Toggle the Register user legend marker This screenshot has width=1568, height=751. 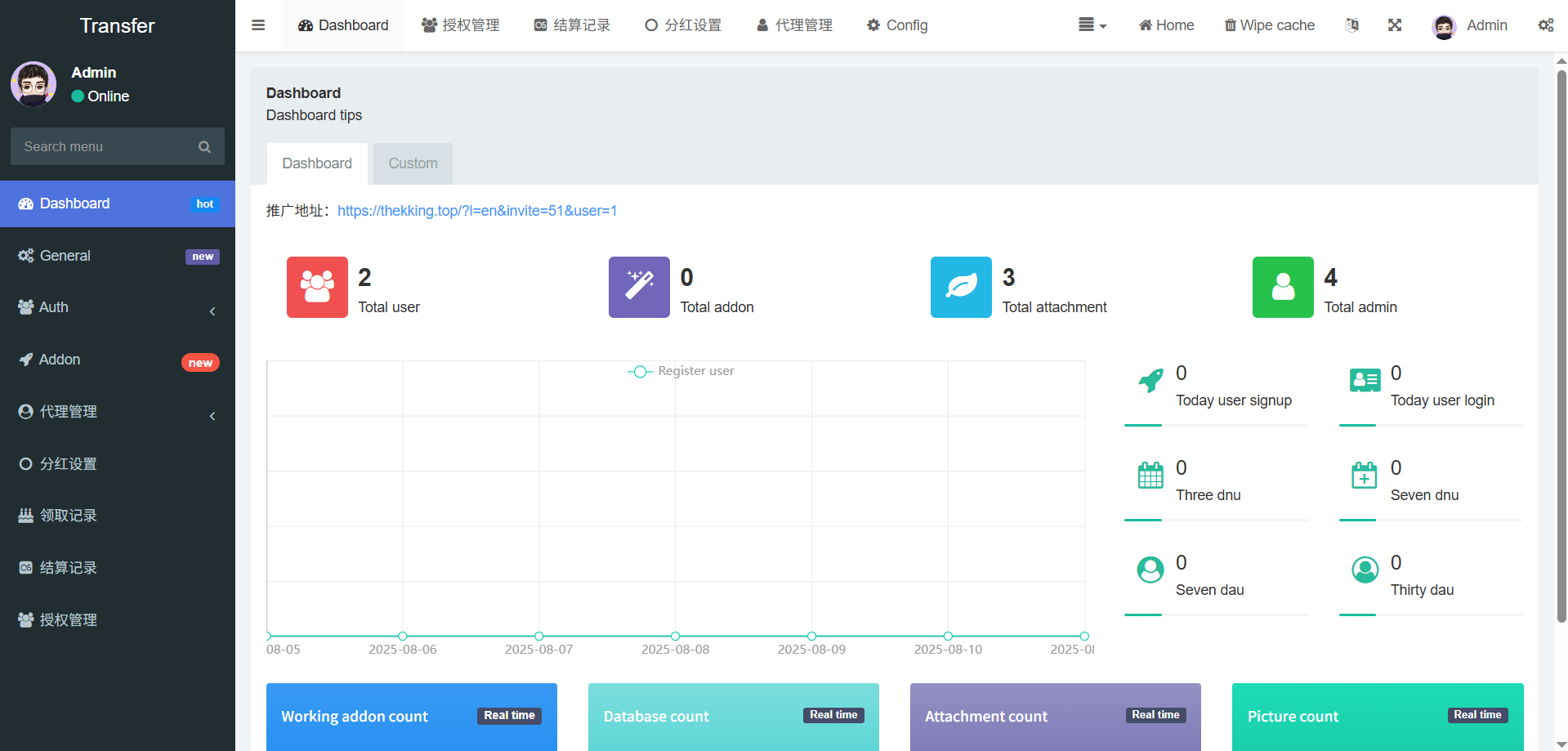[x=640, y=371]
